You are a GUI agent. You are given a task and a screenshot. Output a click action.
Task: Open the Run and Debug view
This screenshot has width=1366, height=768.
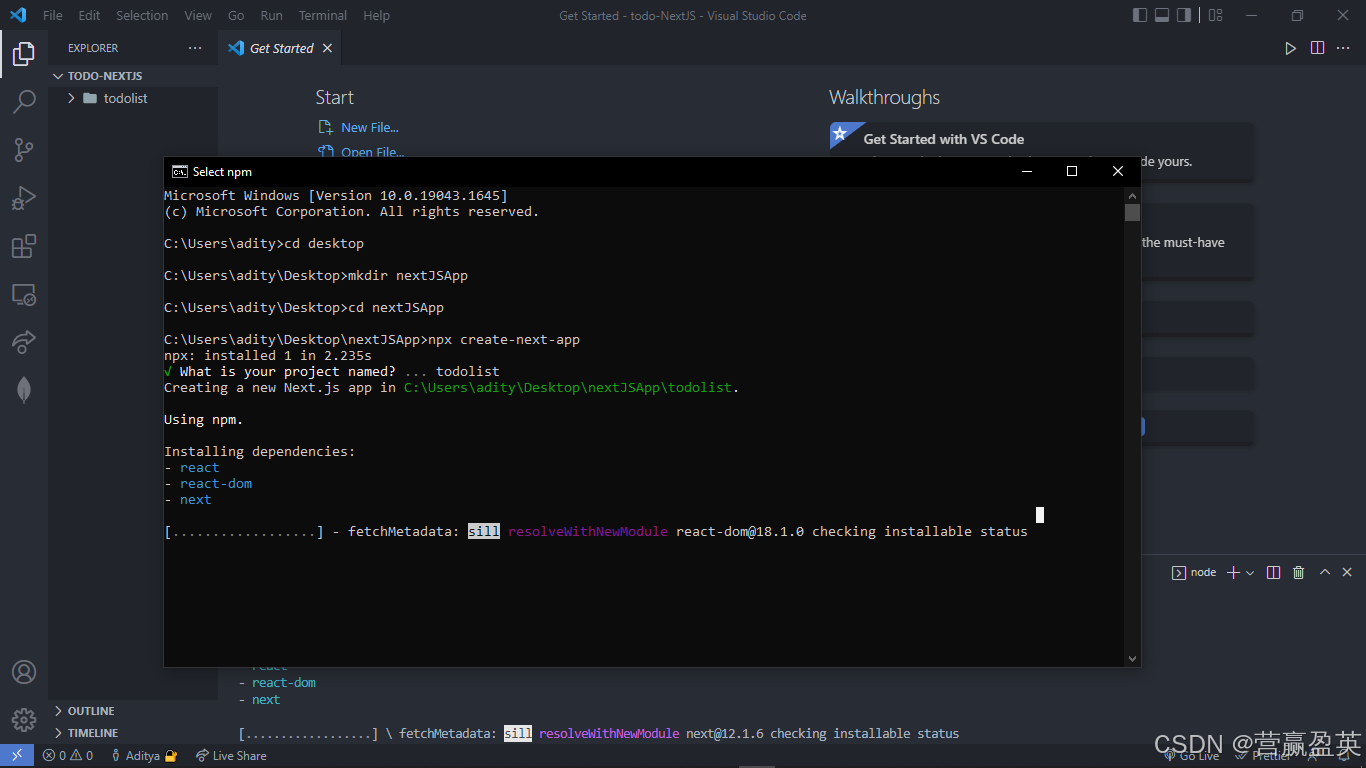(x=24, y=198)
